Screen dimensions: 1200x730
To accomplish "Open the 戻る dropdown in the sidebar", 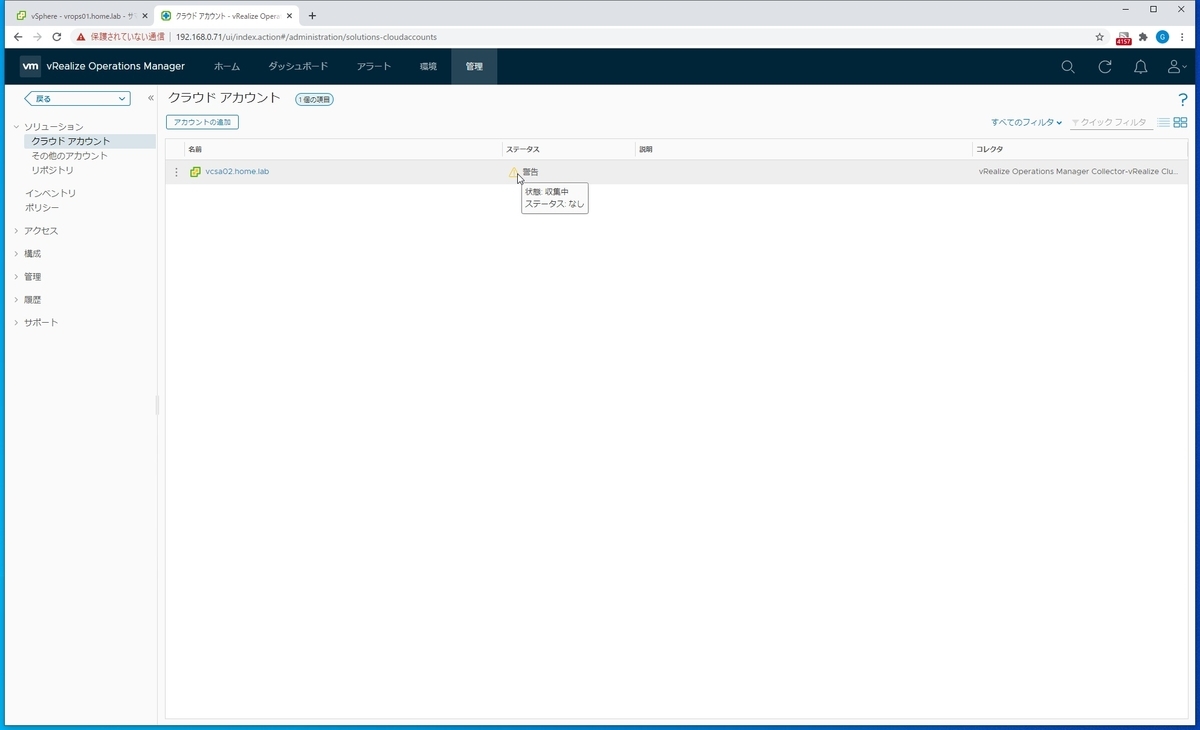I will (78, 99).
